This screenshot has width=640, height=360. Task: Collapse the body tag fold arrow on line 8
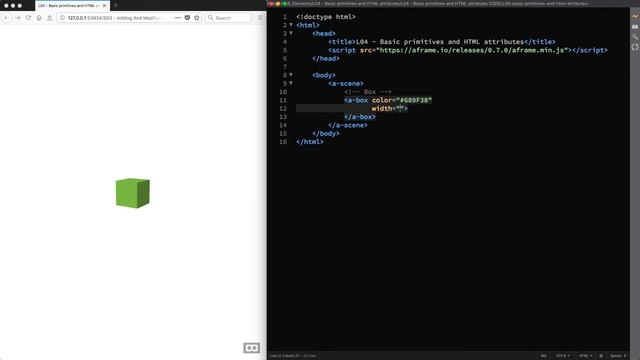[x=291, y=75]
